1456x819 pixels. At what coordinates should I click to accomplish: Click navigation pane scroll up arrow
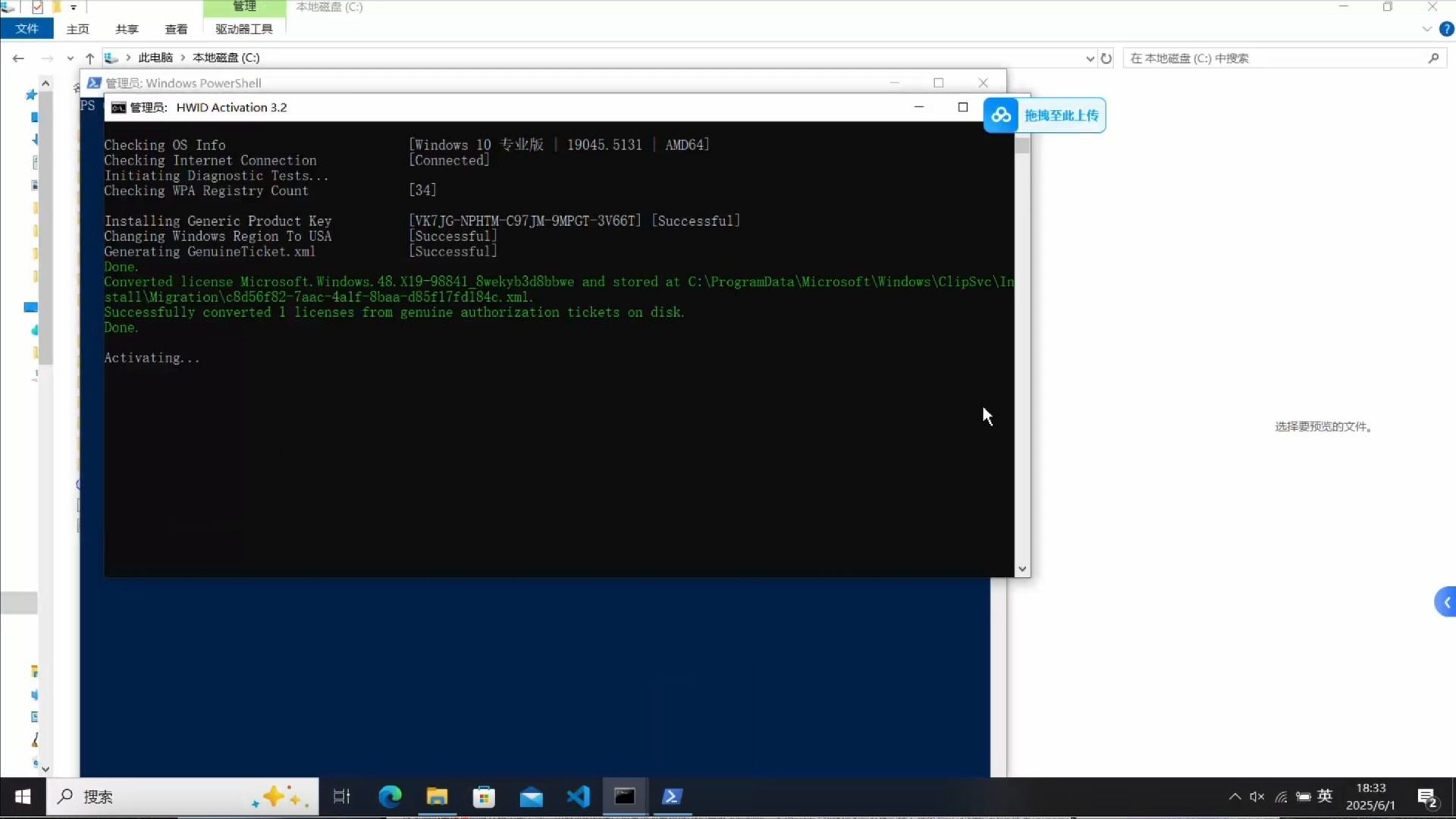coord(45,83)
